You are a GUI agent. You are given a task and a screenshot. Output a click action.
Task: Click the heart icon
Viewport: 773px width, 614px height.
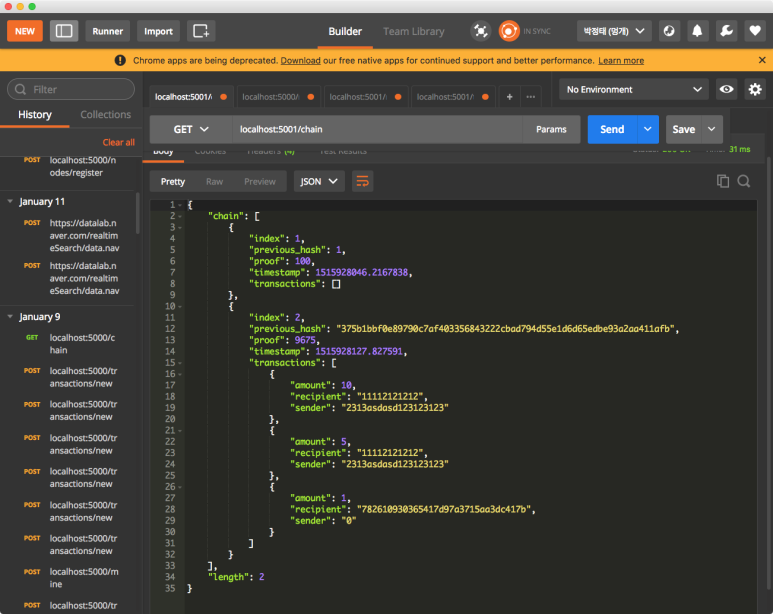[755, 31]
